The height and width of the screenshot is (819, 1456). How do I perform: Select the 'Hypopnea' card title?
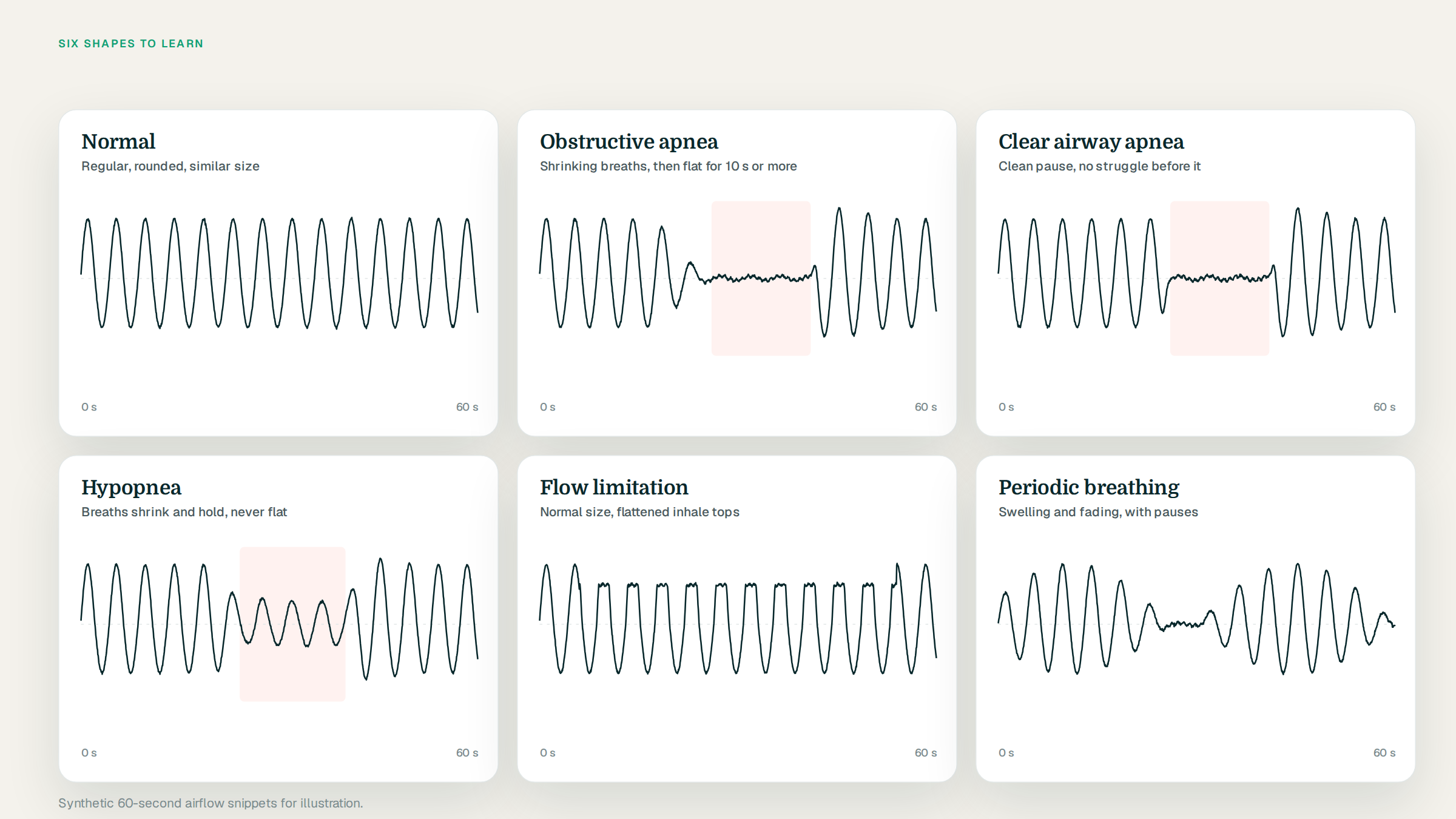132,488
